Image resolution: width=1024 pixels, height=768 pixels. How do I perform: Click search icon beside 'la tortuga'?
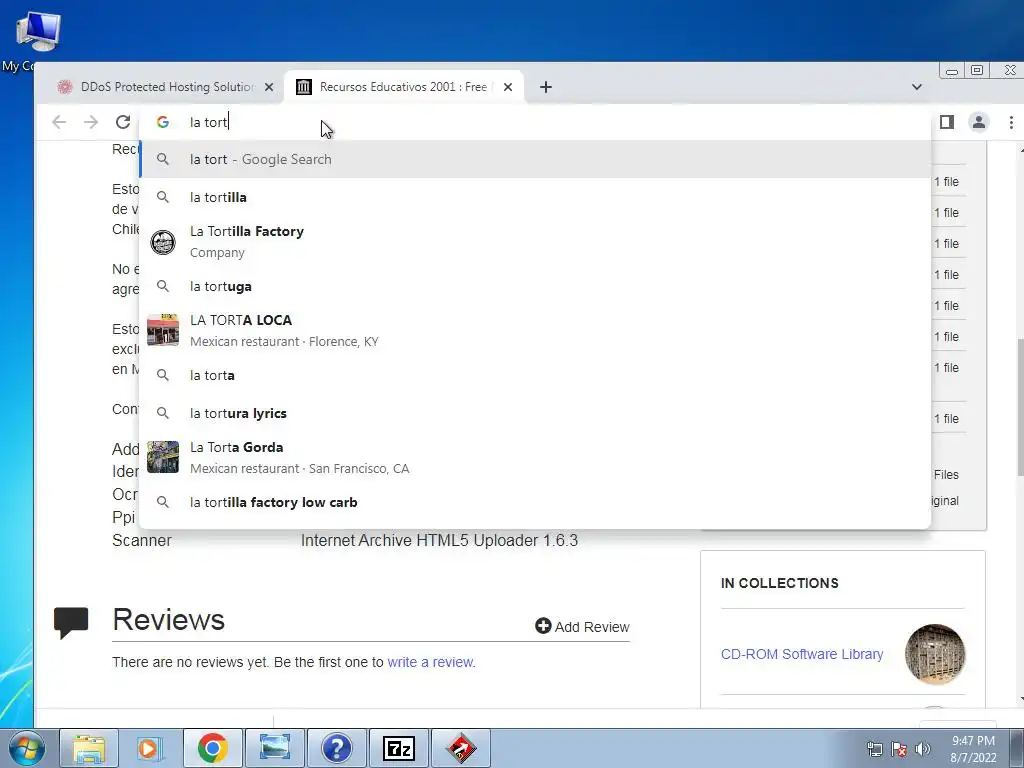163,286
